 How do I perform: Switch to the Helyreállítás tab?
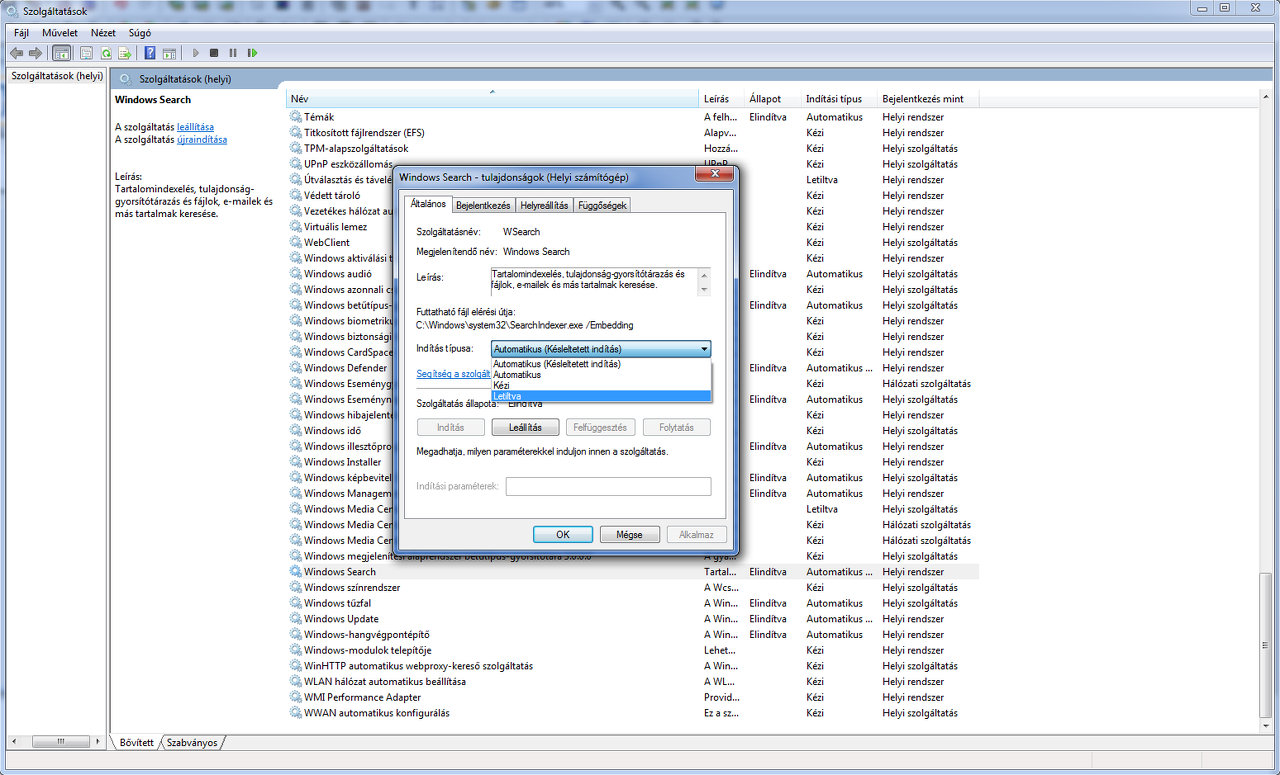click(x=544, y=205)
